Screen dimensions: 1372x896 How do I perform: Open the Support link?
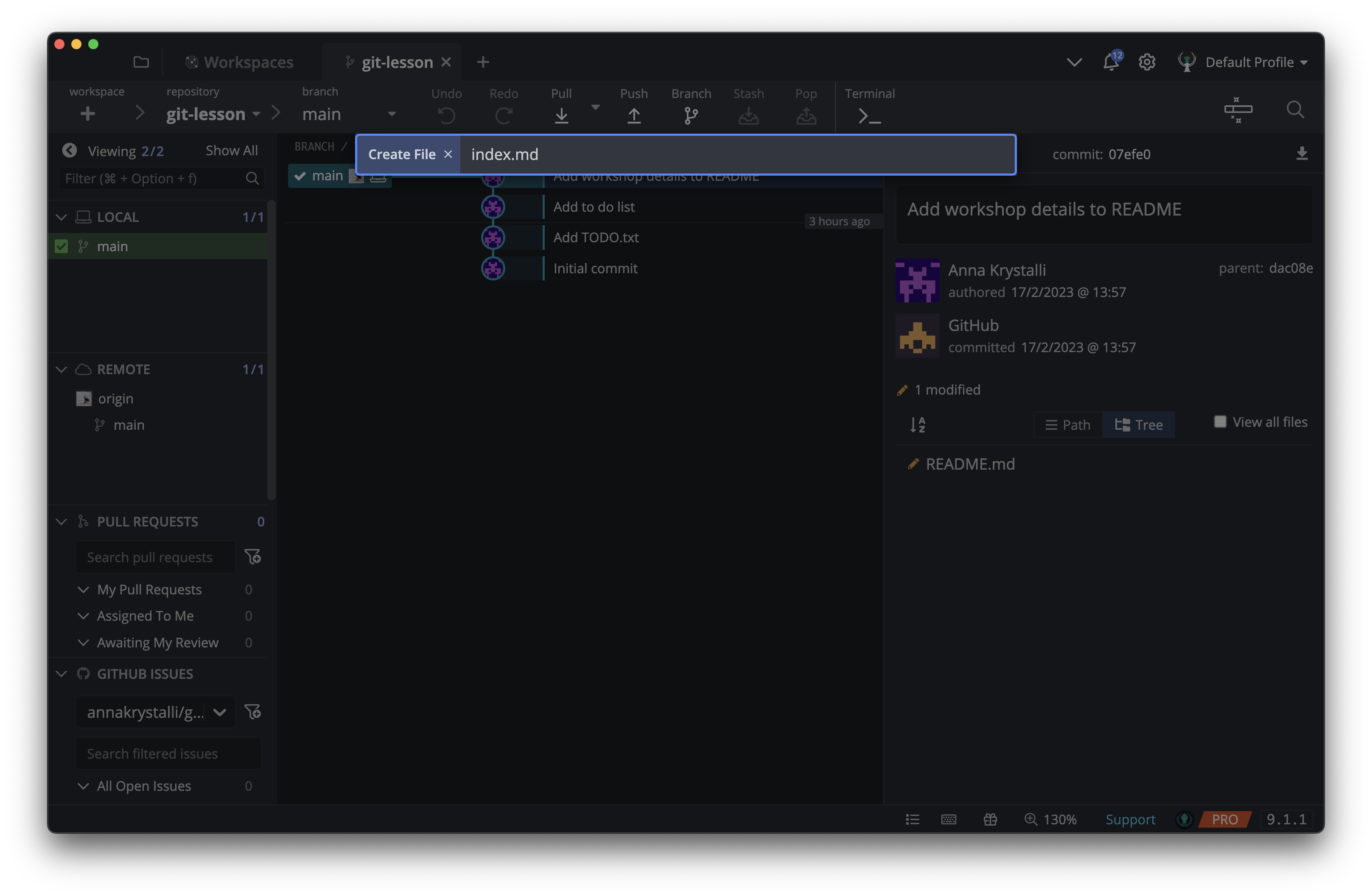click(x=1130, y=819)
